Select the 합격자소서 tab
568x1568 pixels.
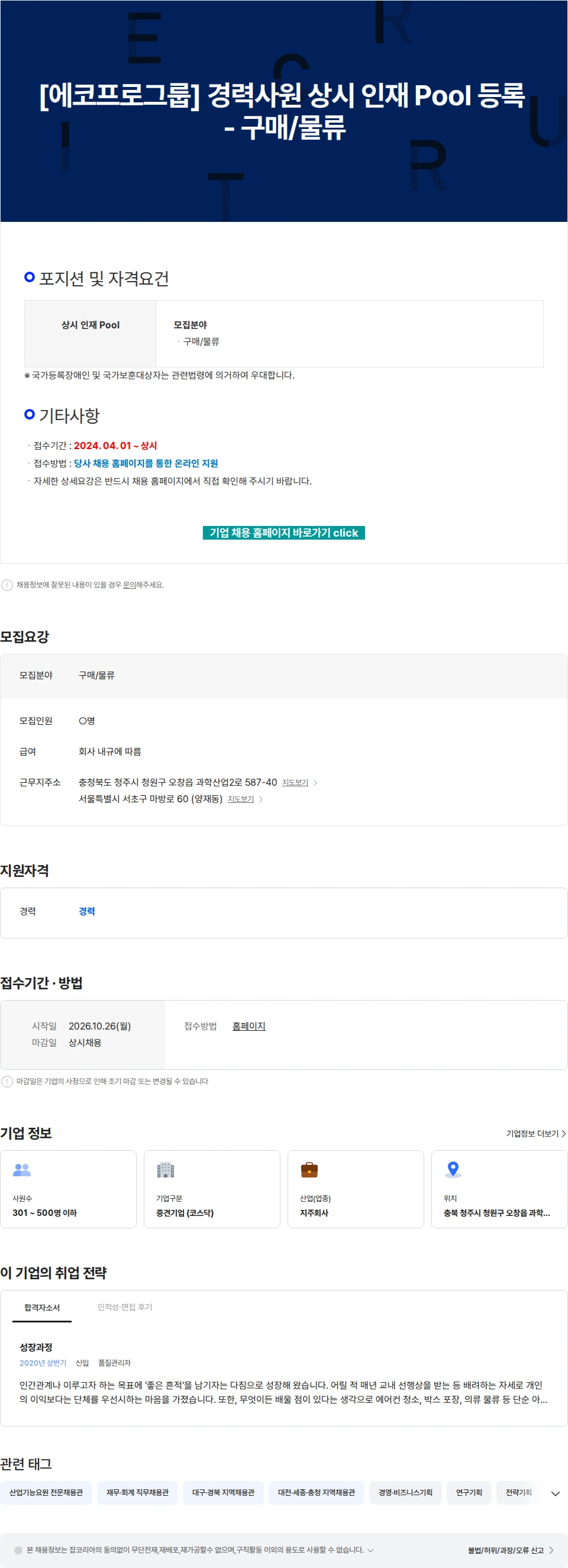coord(42,1308)
